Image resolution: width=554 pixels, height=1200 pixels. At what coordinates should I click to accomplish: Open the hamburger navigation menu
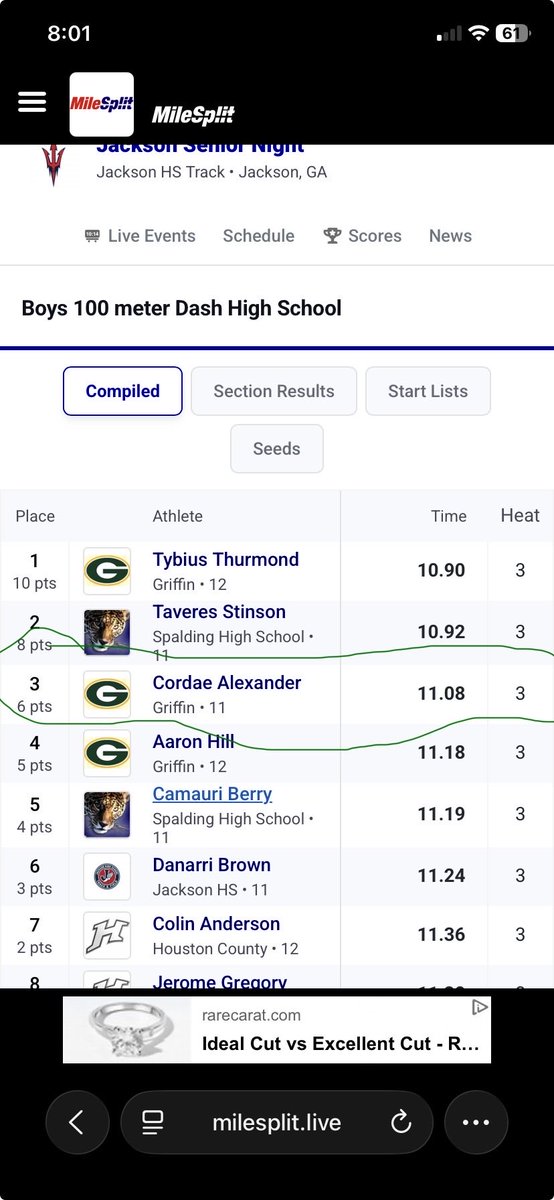[32, 103]
